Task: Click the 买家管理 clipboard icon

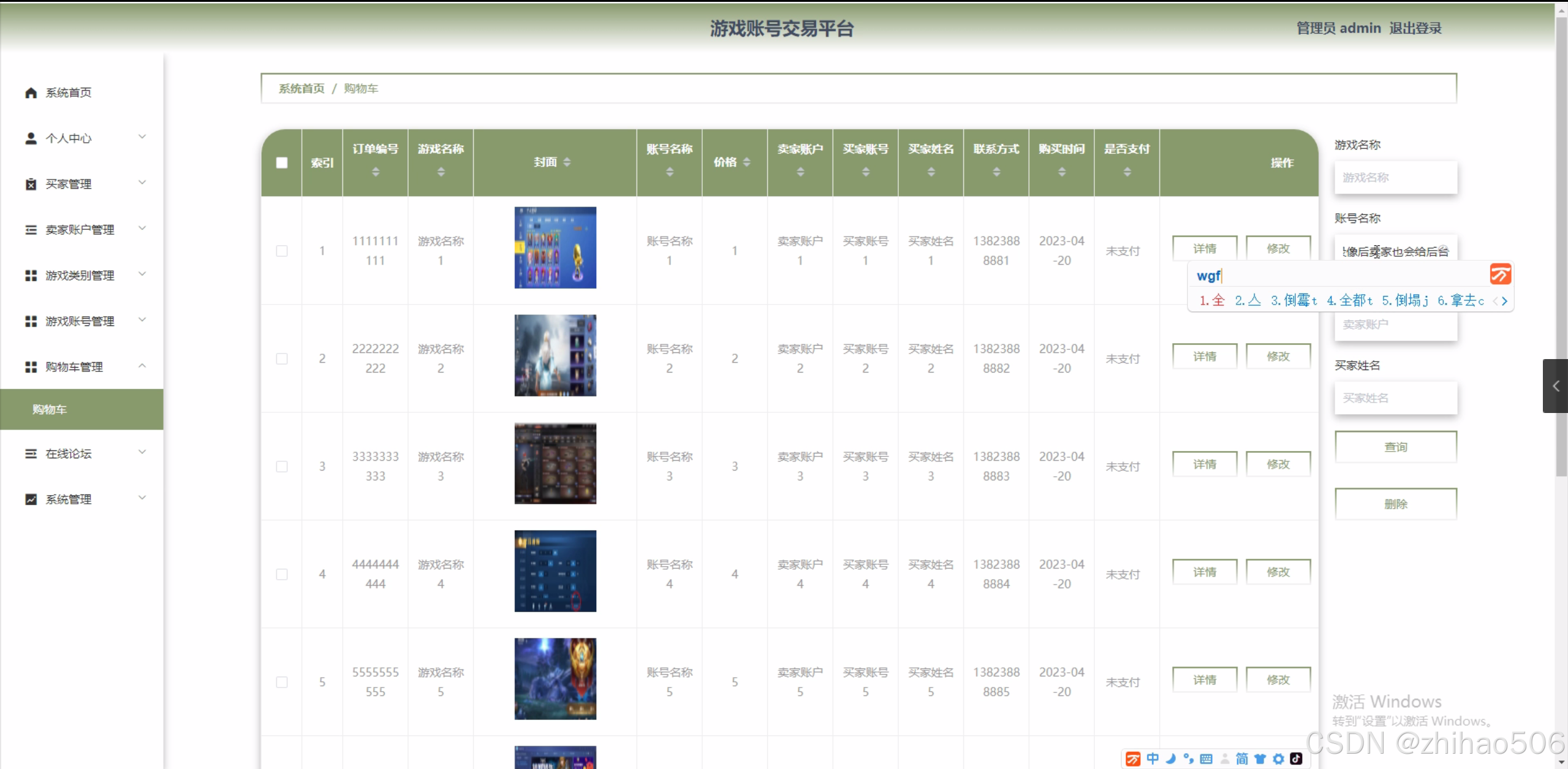Action: [31, 184]
